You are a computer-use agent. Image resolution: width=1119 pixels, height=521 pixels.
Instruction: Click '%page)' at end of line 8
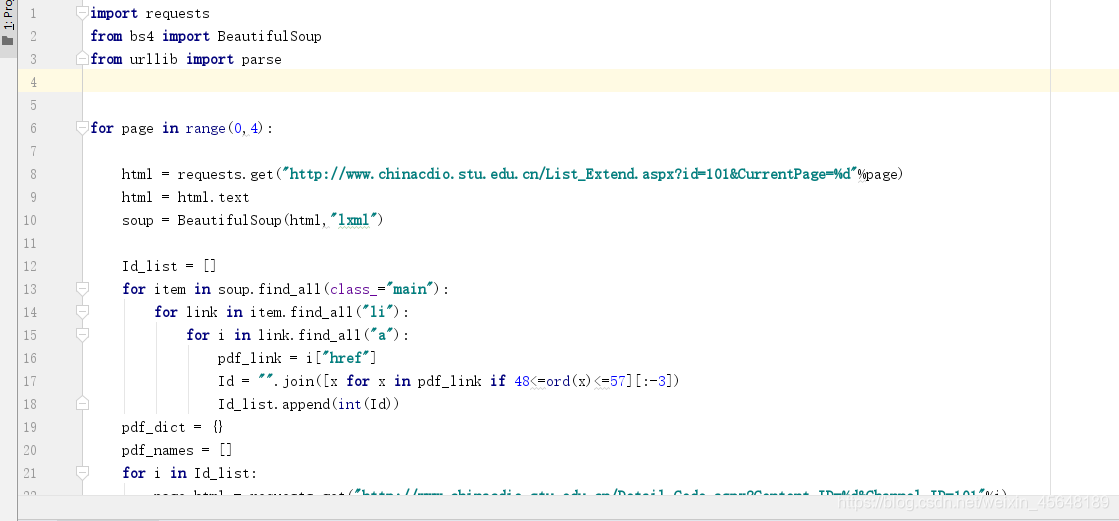(881, 174)
